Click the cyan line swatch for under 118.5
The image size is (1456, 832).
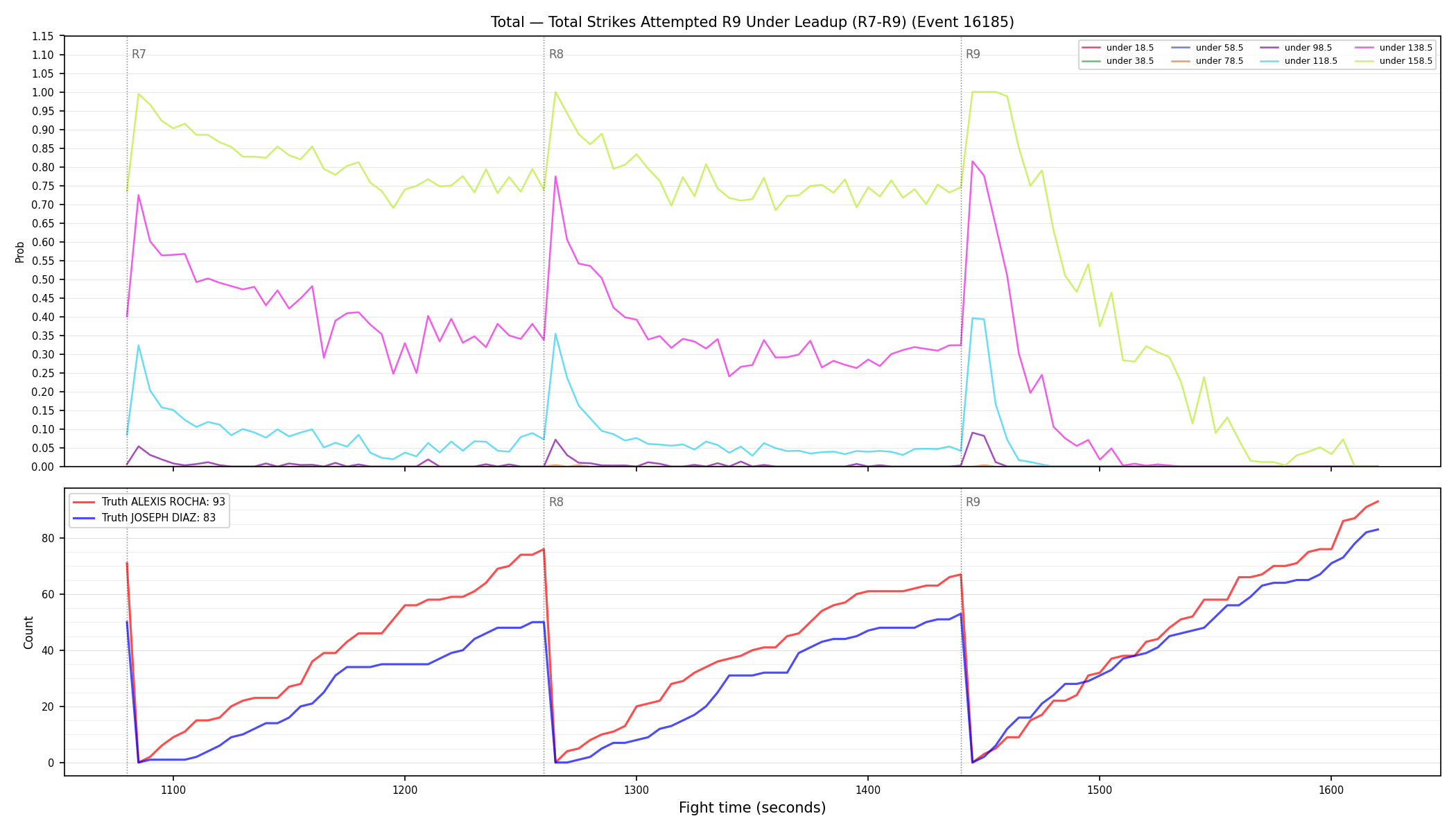coord(1269,61)
